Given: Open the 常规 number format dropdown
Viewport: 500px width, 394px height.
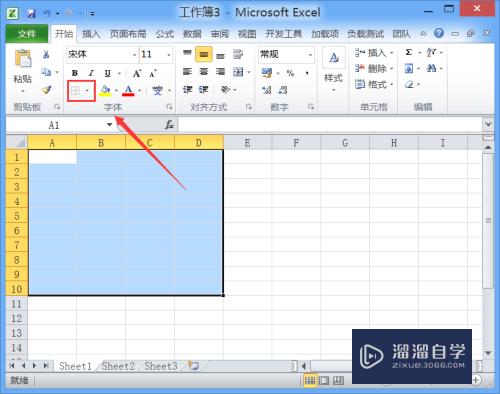Looking at the screenshot, I should pyautogui.click(x=310, y=55).
